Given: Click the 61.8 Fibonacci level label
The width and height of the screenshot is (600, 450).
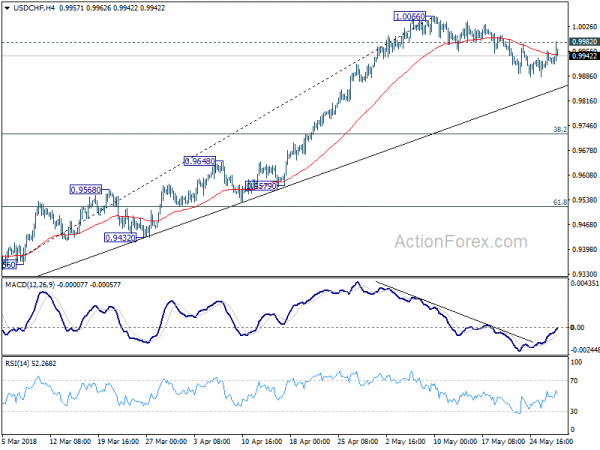Looking at the screenshot, I should [560, 202].
